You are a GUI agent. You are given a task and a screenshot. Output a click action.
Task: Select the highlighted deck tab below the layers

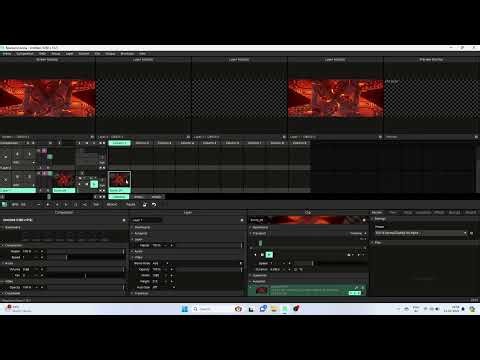[119, 197]
